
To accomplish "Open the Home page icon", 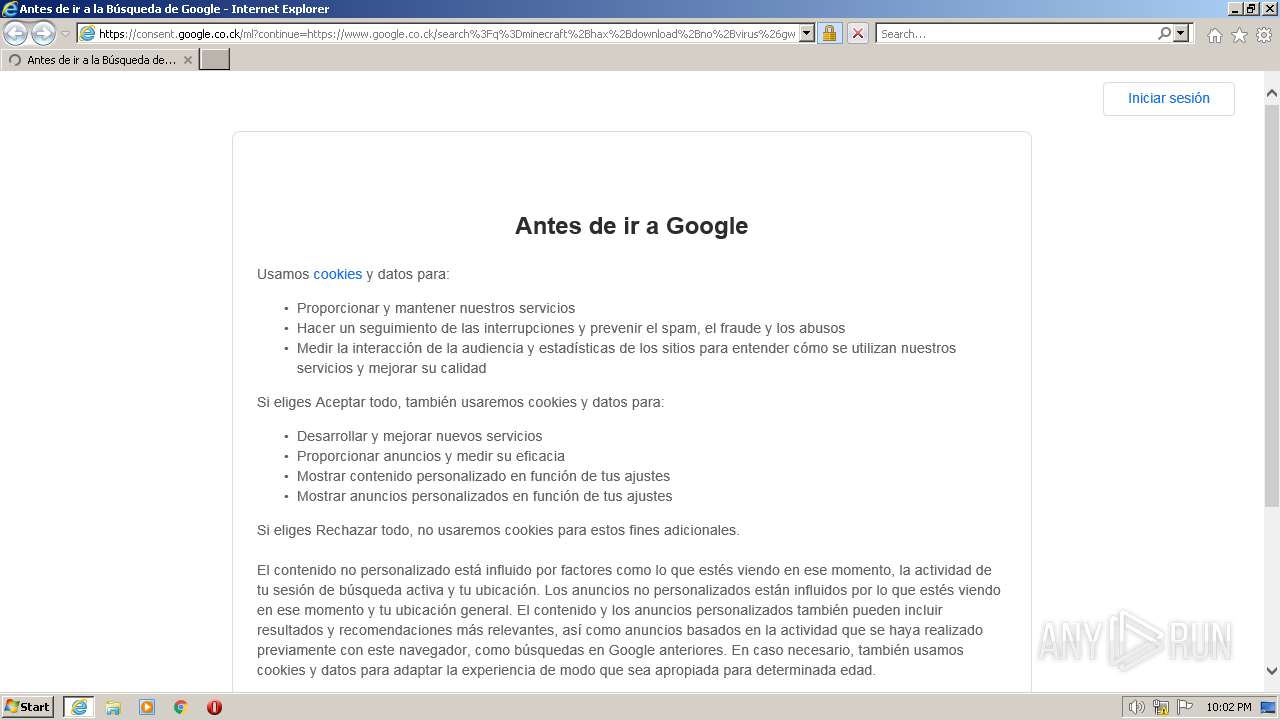I will point(1214,35).
